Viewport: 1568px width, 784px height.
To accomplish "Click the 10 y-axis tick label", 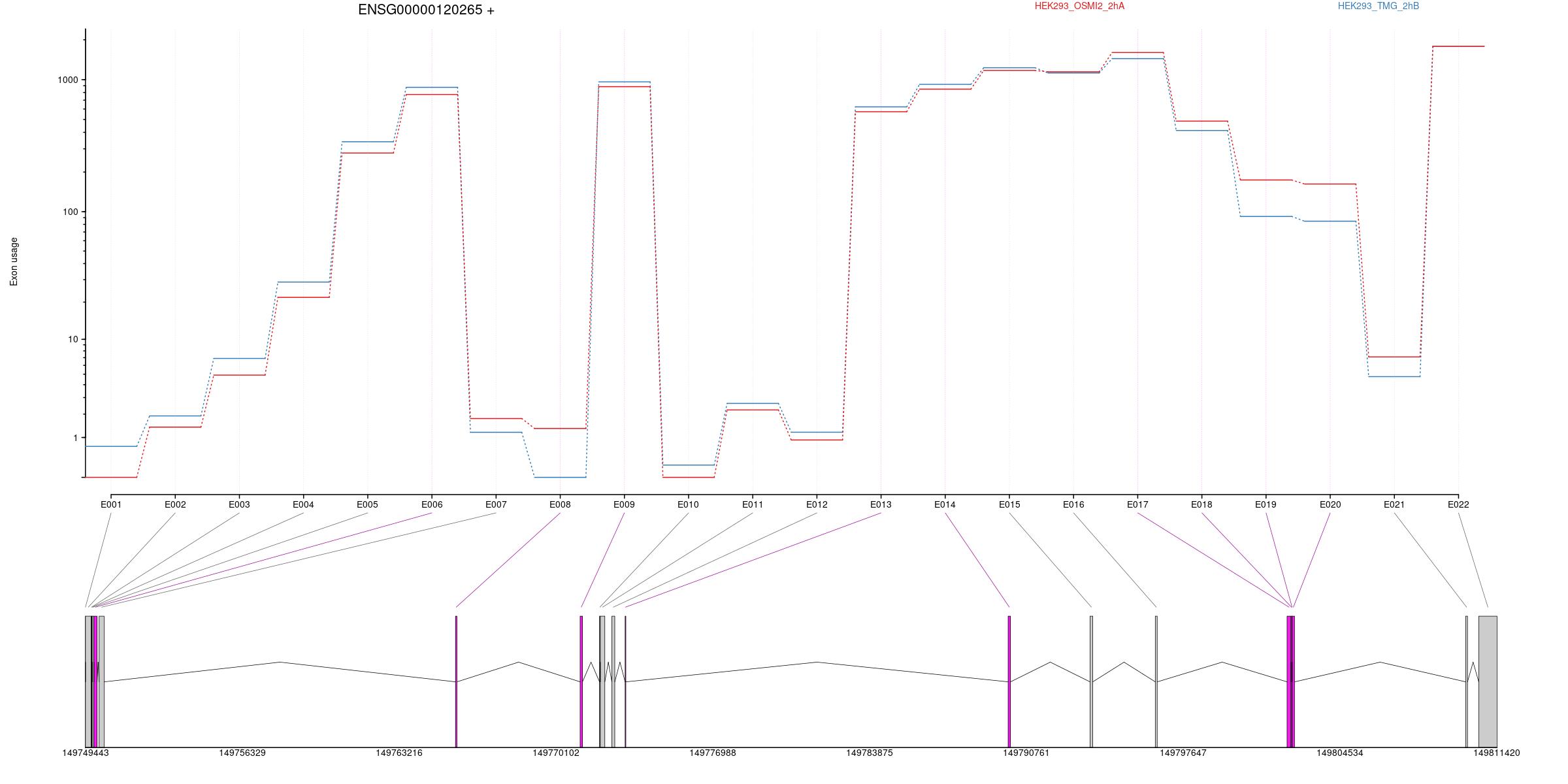I will tap(73, 339).
